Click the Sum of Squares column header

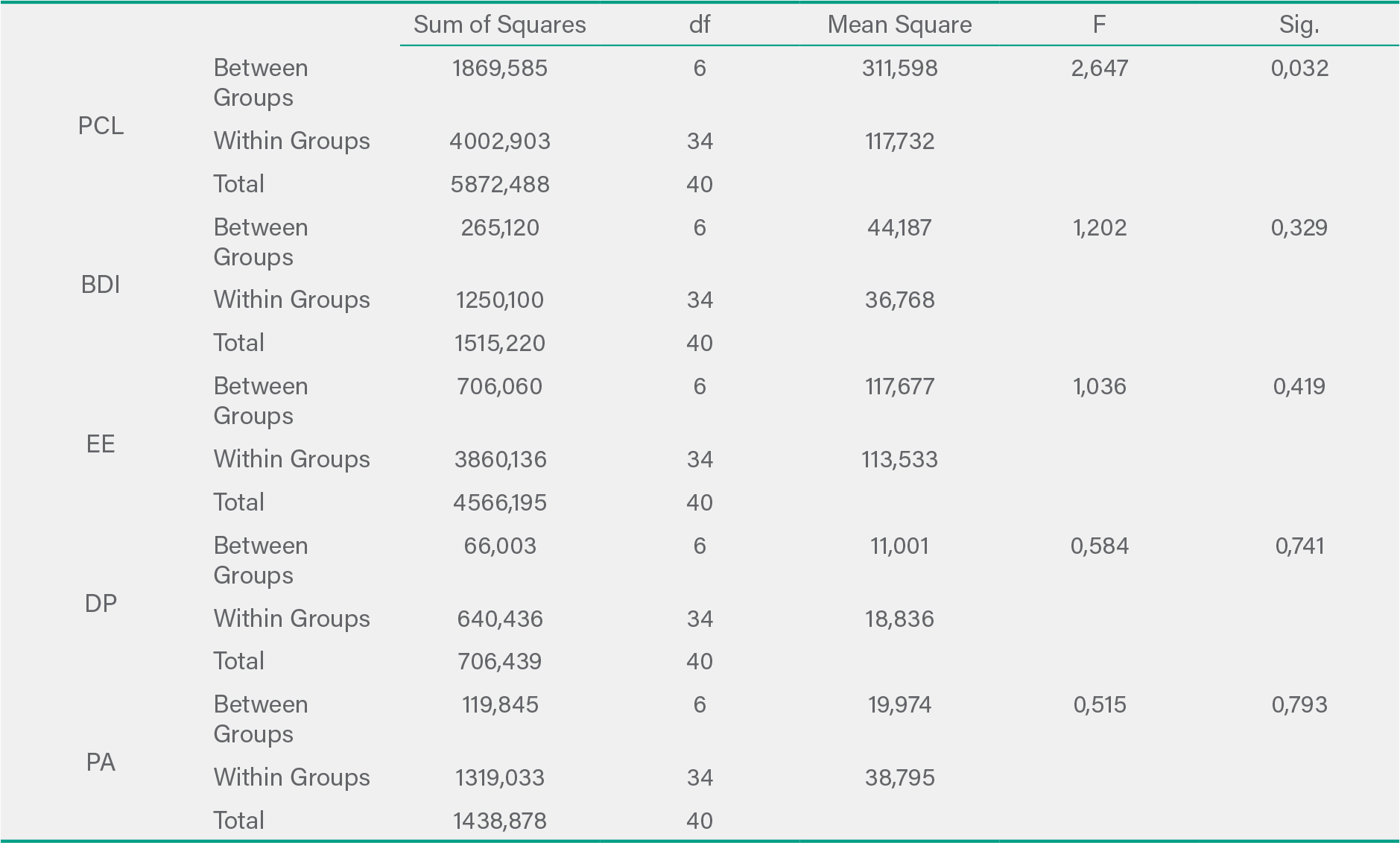tap(499, 25)
